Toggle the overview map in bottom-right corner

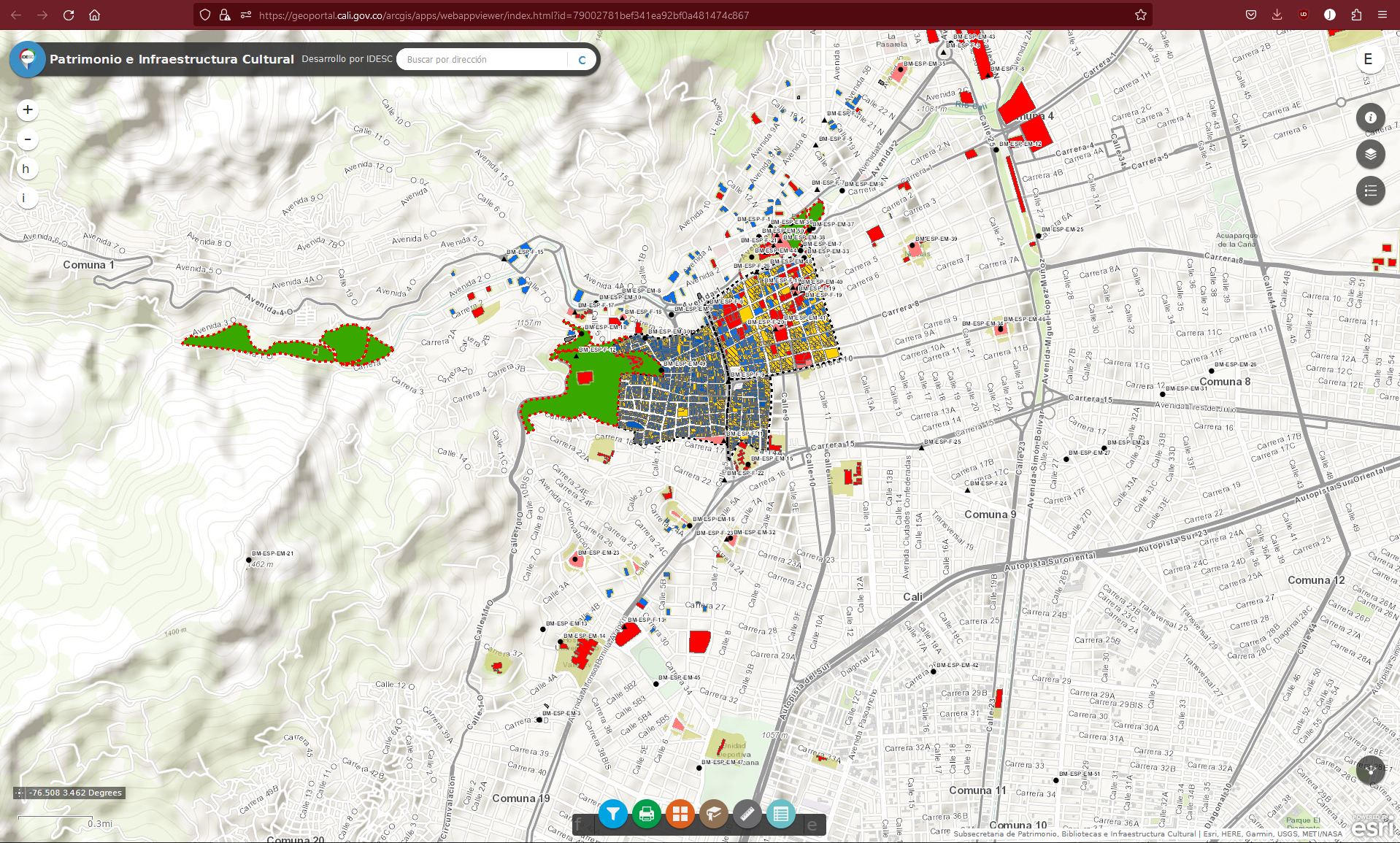1371,769
